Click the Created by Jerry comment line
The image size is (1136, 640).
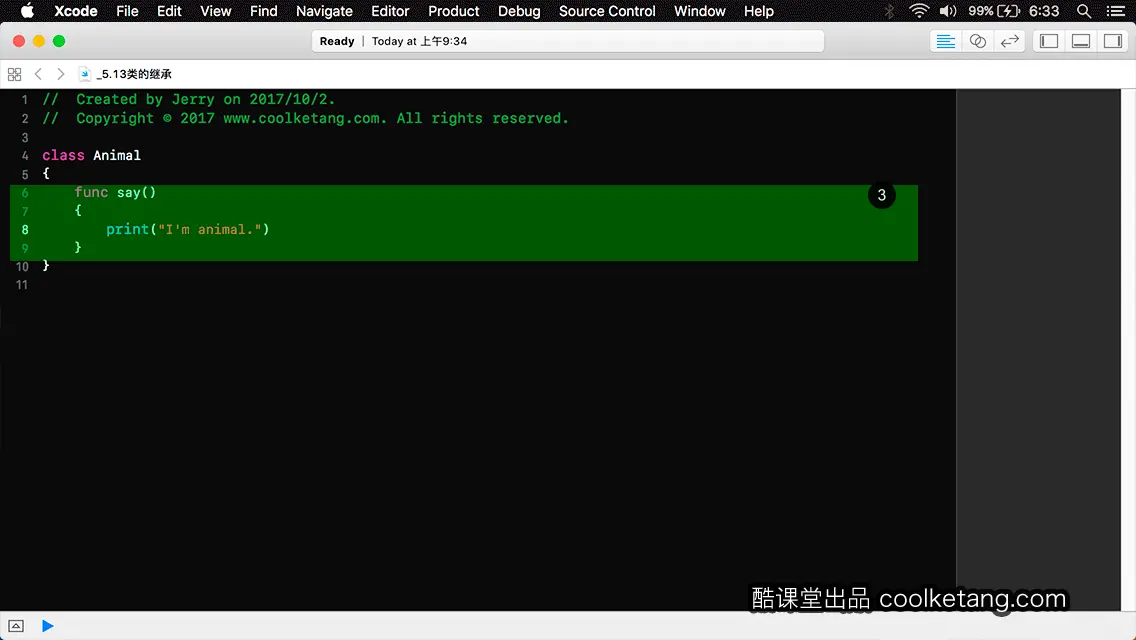188,99
